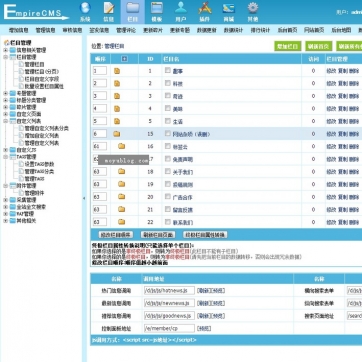Image resolution: width=362 pixels, height=362 pixels.
Task: Click the folder icon of ID 16 row
Action: (122, 146)
